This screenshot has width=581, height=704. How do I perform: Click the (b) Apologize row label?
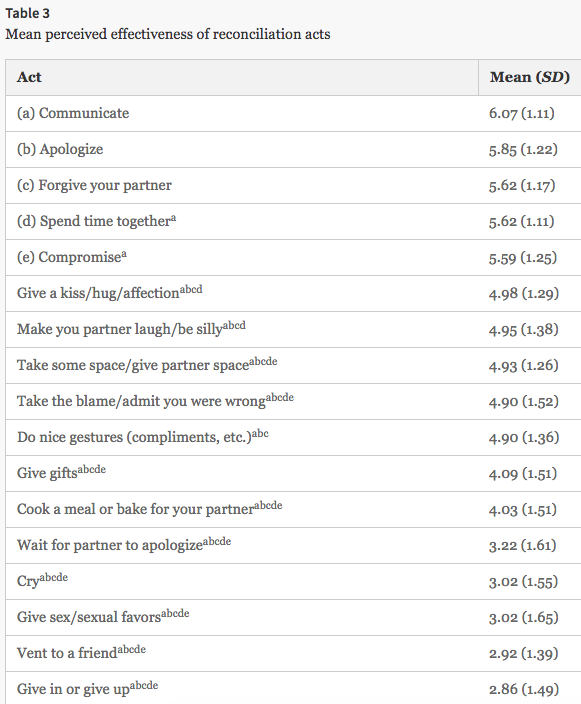pos(60,149)
